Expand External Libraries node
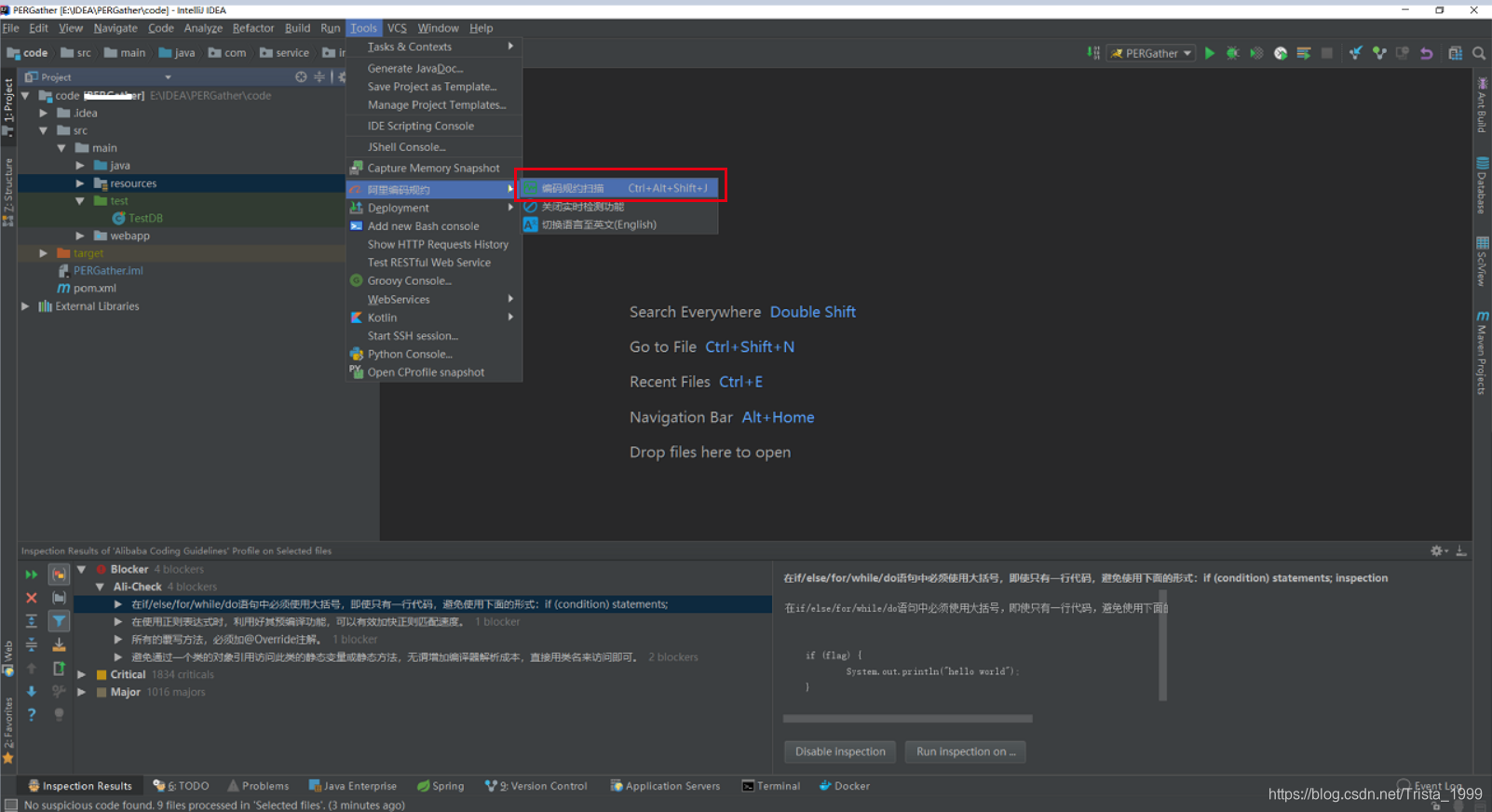 (25, 306)
